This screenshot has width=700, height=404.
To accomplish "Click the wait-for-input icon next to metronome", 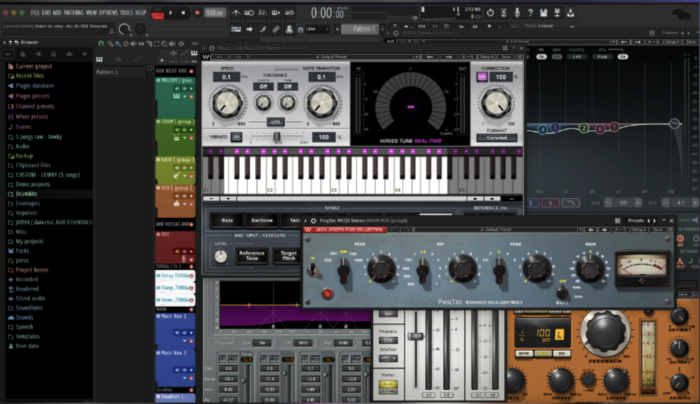I will point(249,13).
